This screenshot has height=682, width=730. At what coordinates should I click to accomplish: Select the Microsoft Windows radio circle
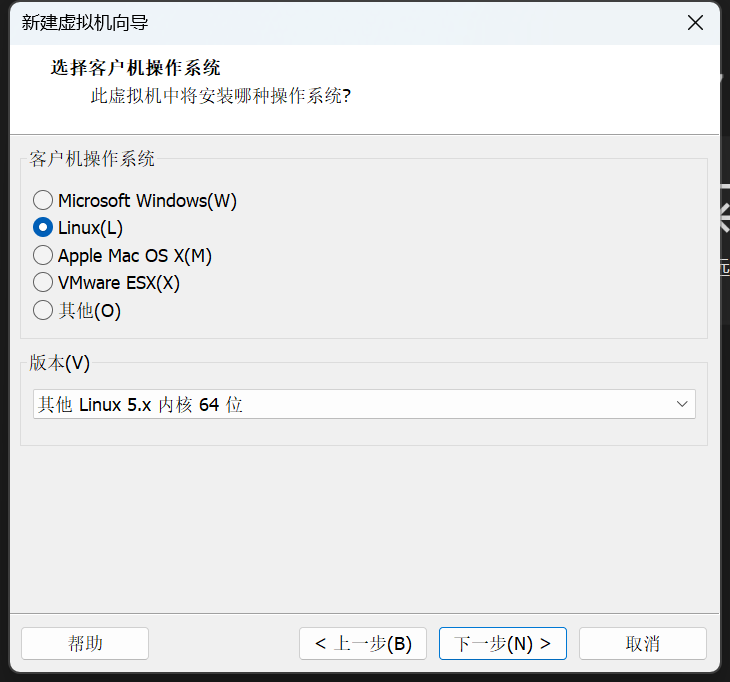coord(43,201)
